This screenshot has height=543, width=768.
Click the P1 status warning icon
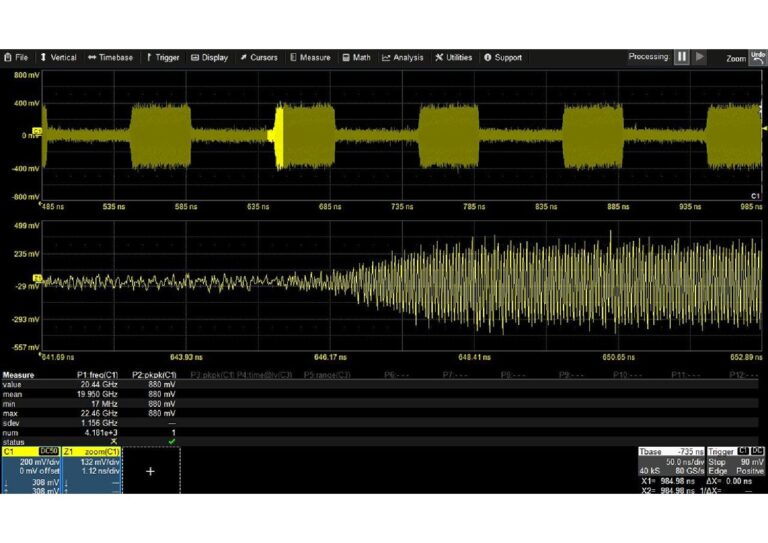[x=114, y=442]
